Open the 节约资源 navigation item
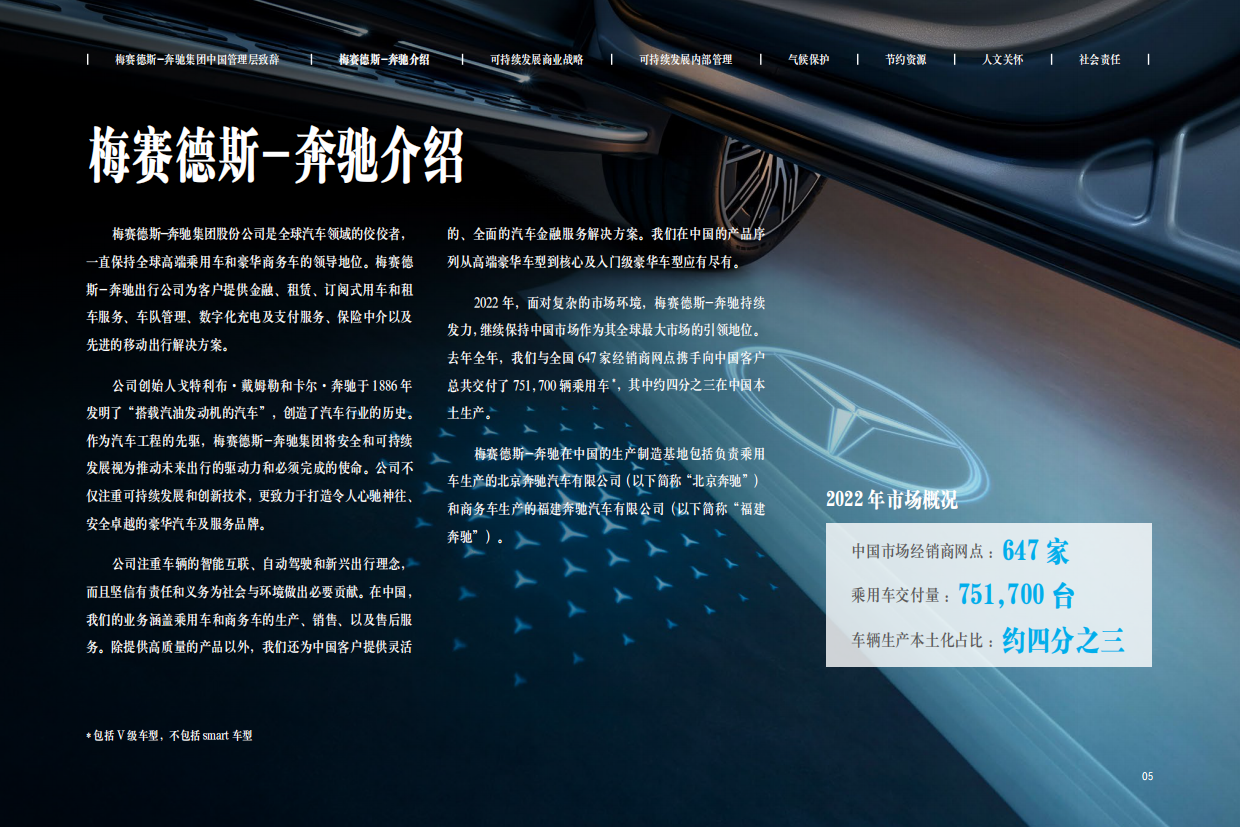 click(x=906, y=59)
